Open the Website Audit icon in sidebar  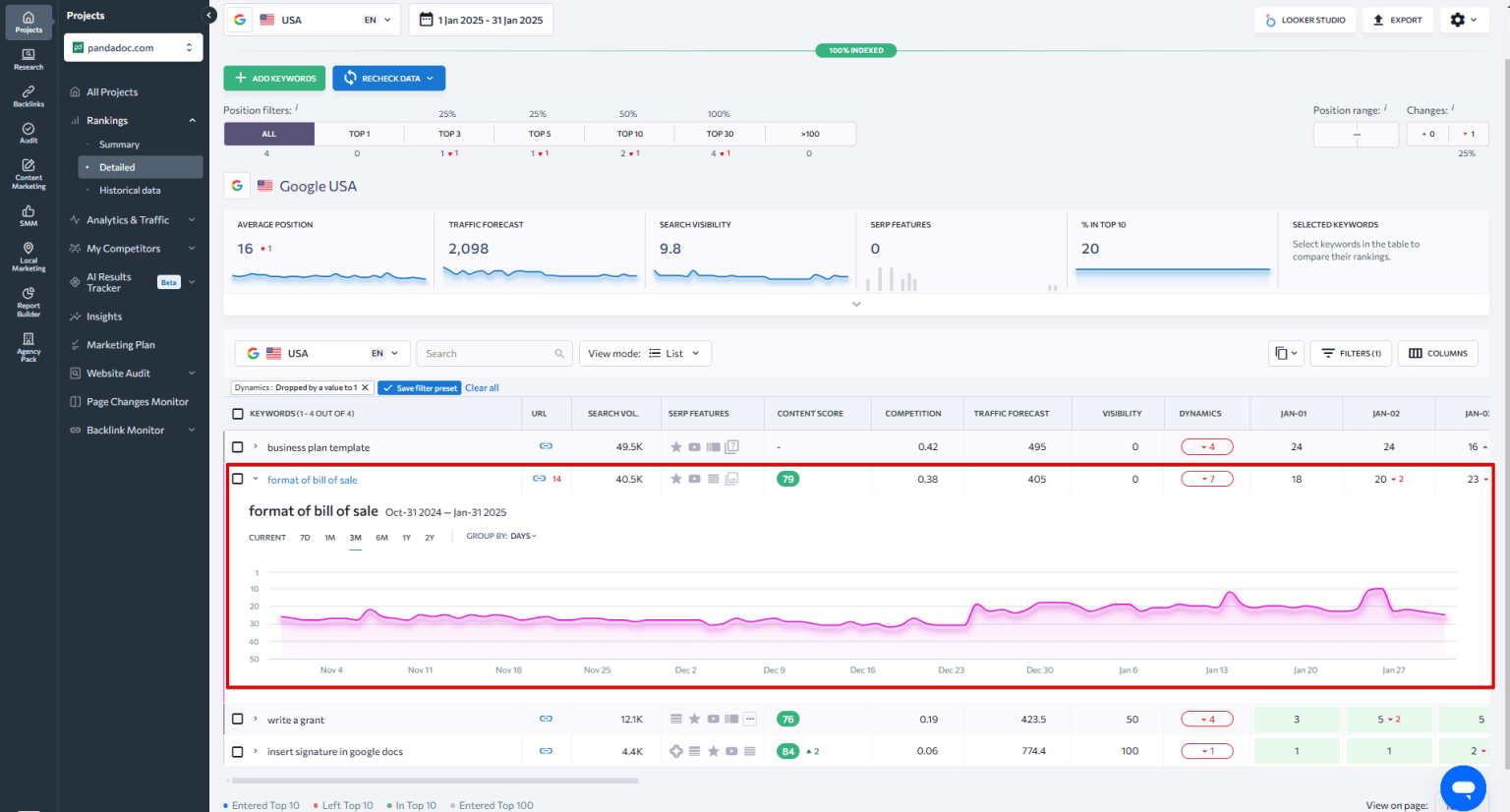coord(74,373)
